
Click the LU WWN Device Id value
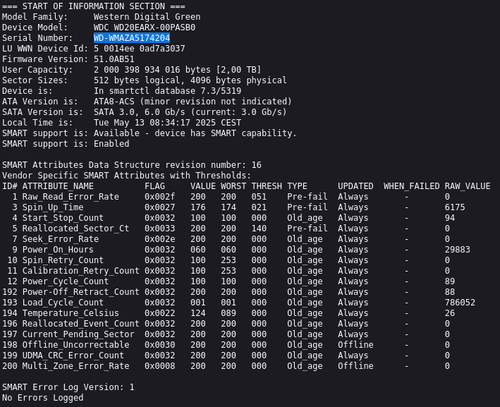click(x=139, y=49)
